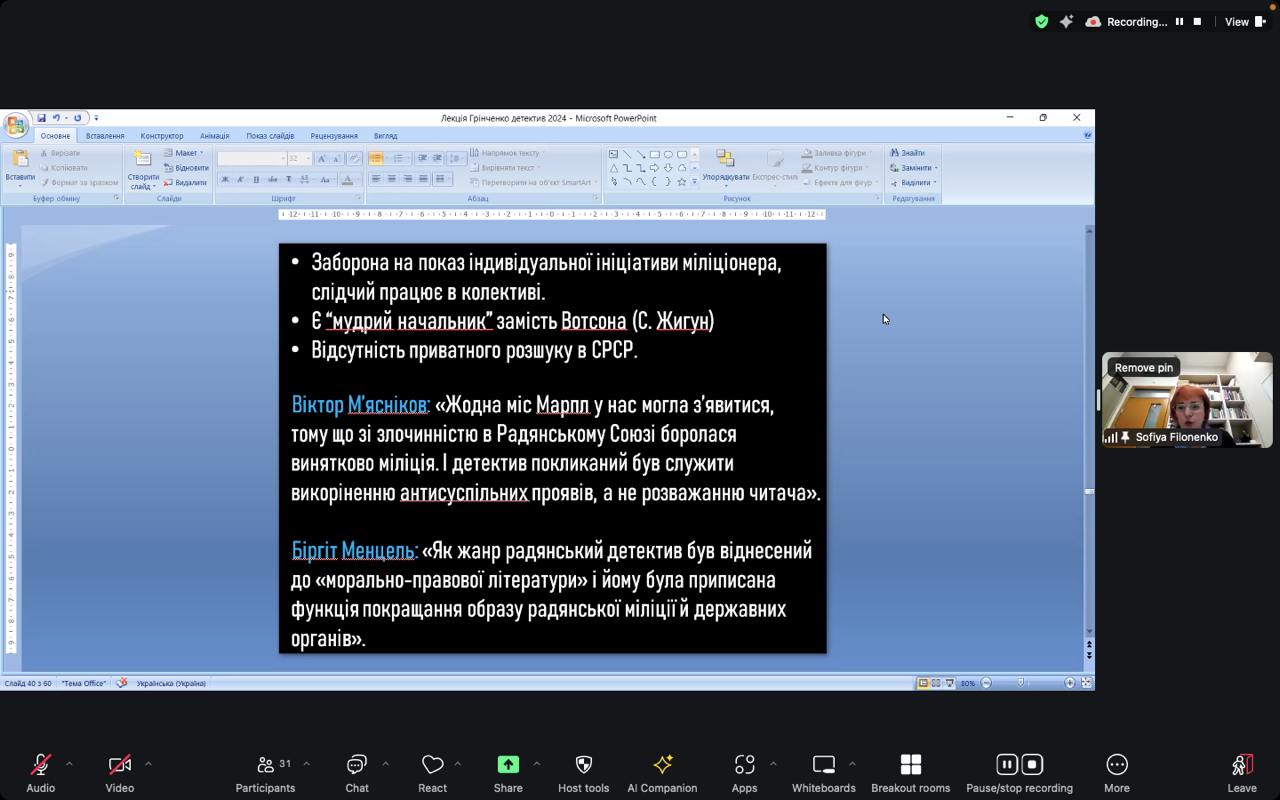The width and height of the screenshot is (1280, 800).
Task: Click the Office button in PowerPoint
Action: pos(16,125)
